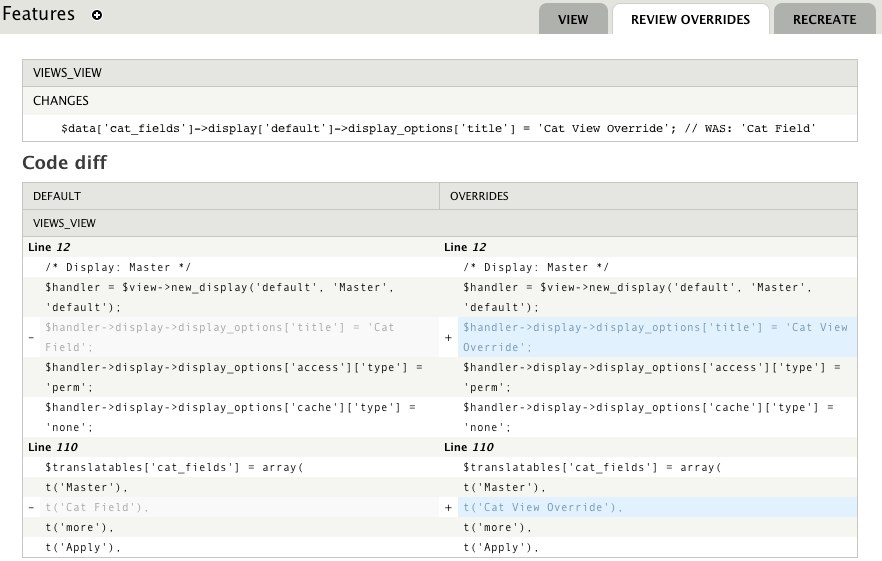Click the ['cache']['type'] line in OVERRIDES column
The width and height of the screenshot is (882, 561).
click(649, 417)
